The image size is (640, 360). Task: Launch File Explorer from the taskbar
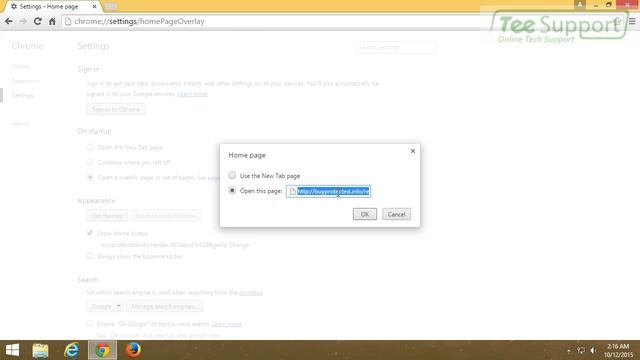[x=40, y=350]
